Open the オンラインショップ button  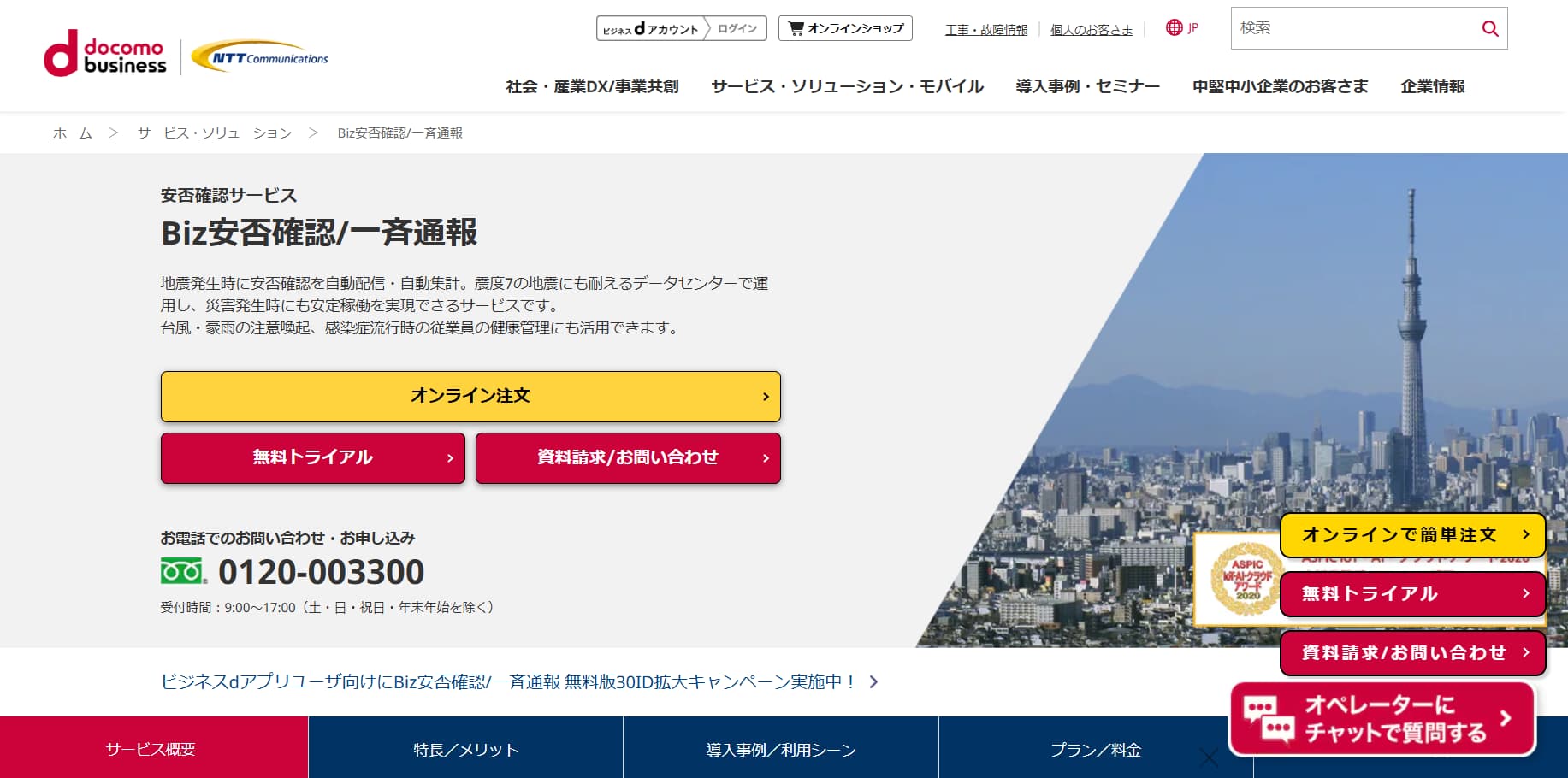coord(846,28)
